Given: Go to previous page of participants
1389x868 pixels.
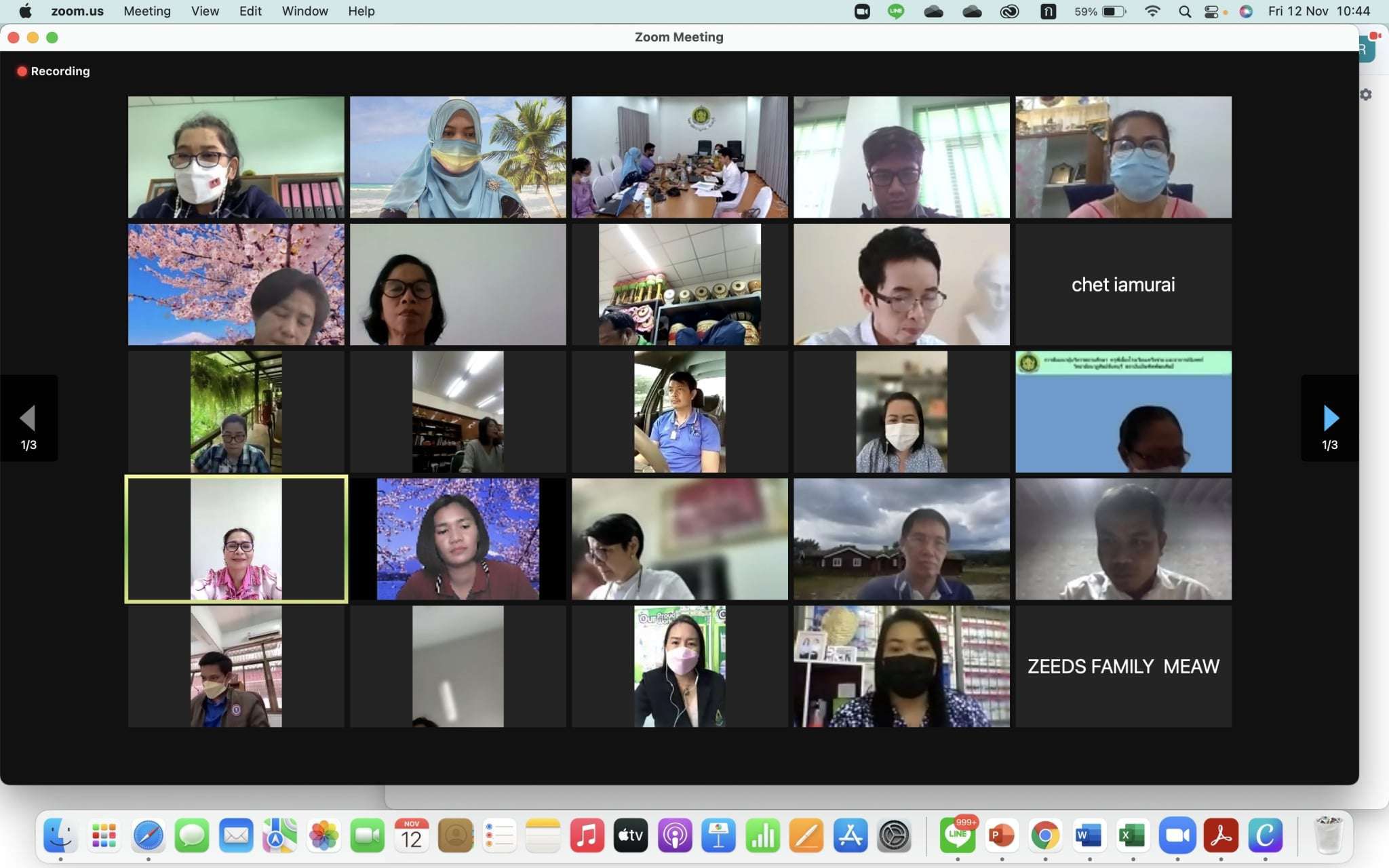Looking at the screenshot, I should tap(28, 418).
